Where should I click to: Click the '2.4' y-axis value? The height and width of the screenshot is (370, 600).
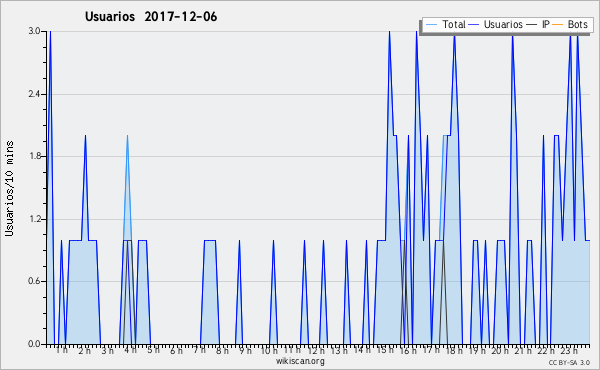(x=34, y=94)
